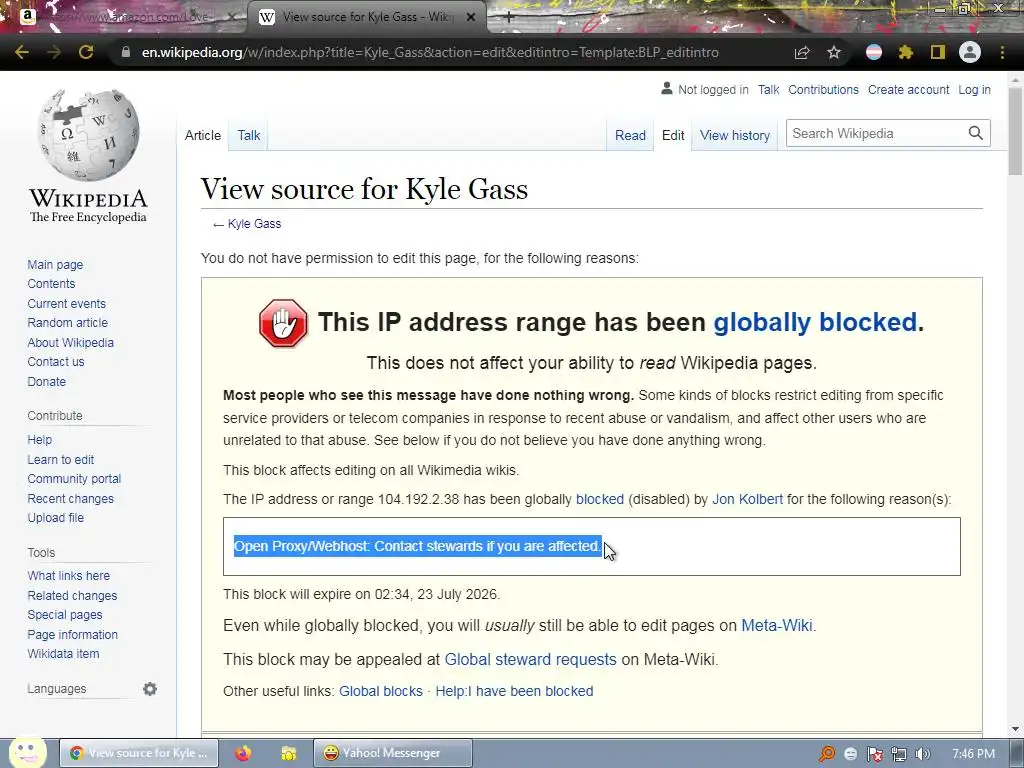Viewport: 1024px width, 768px height.
Task: Open a Random article
Action: pos(67,322)
